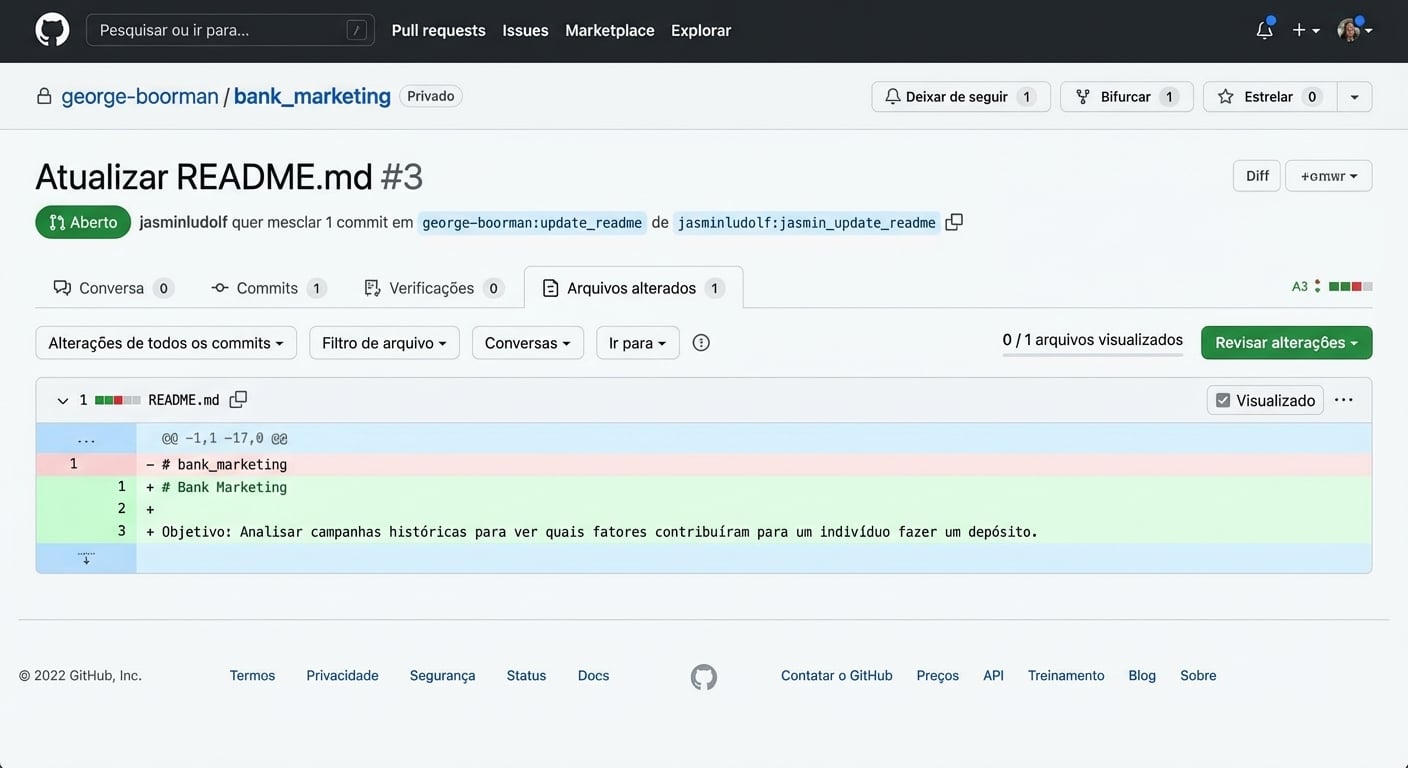The image size is (1408, 768).
Task: Open the +omwr dropdown
Action: (1329, 176)
